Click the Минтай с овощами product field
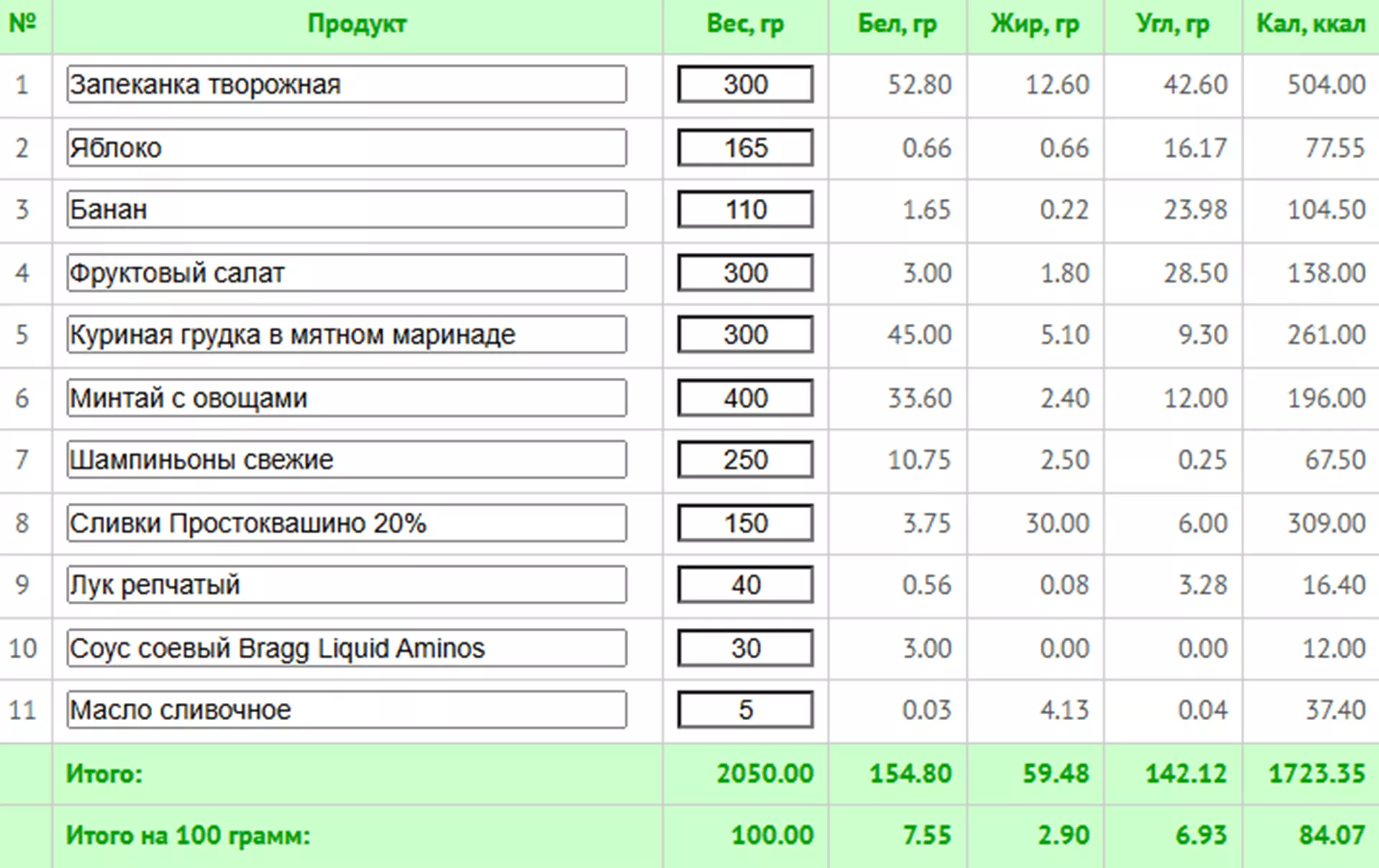Screen dimensions: 1379x868 346,398
